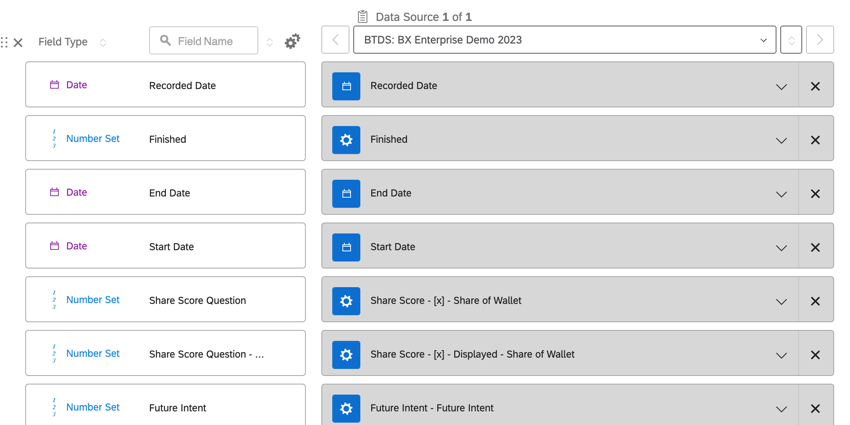Go to the next data source
This screenshot has width=850, height=425.
point(819,40)
